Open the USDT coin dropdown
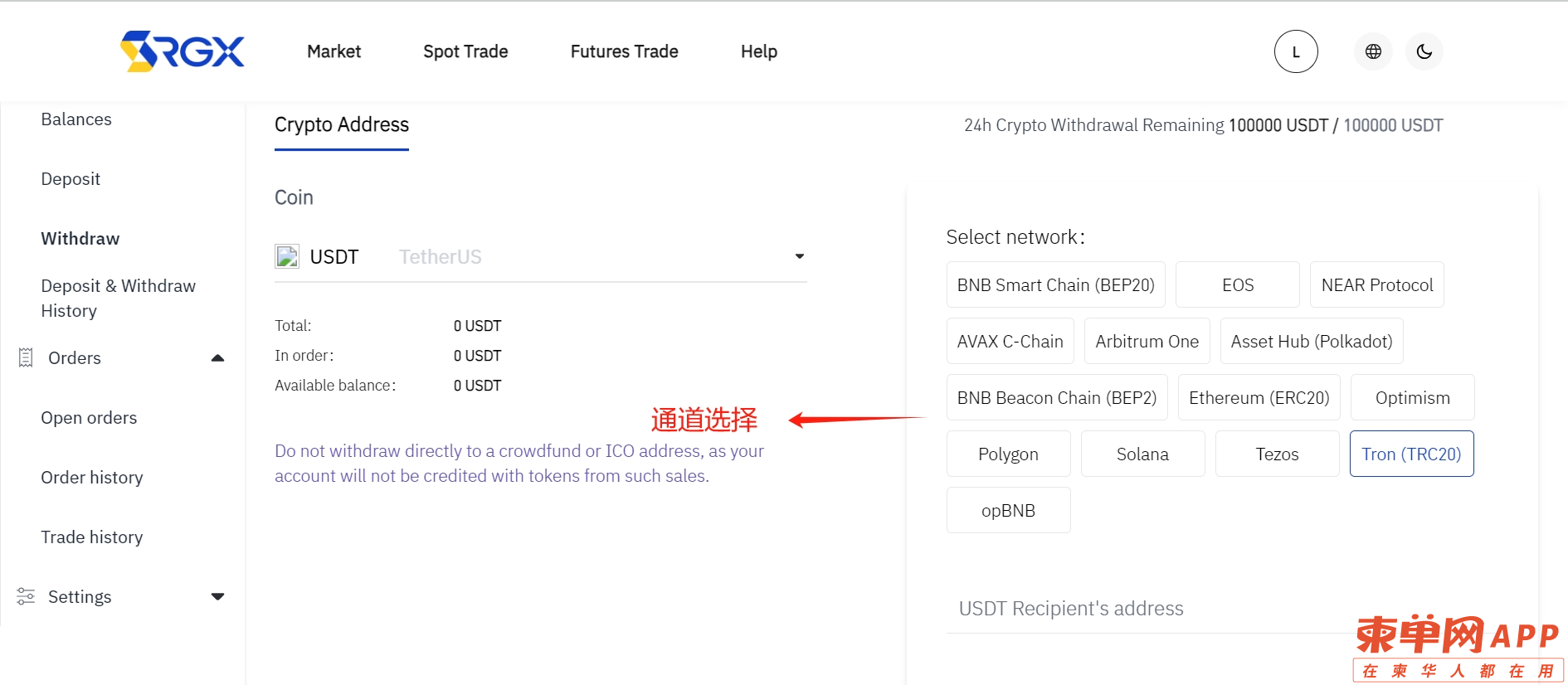1568x685 pixels. 540,257
